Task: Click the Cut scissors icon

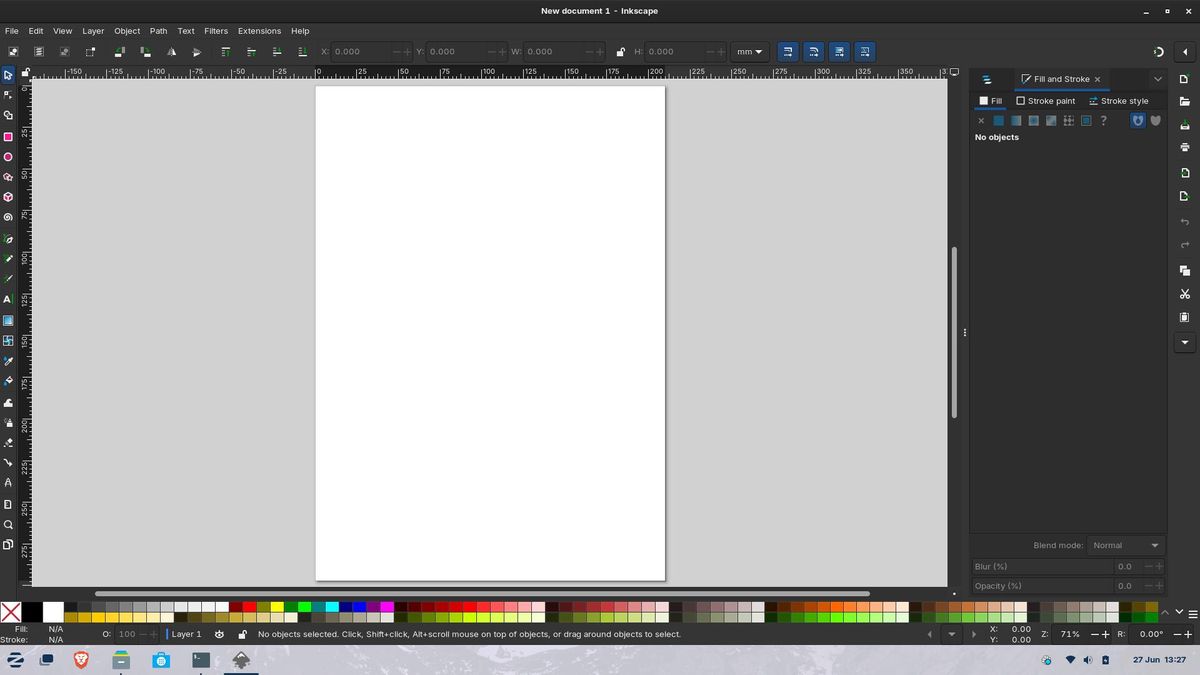Action: tap(1185, 294)
